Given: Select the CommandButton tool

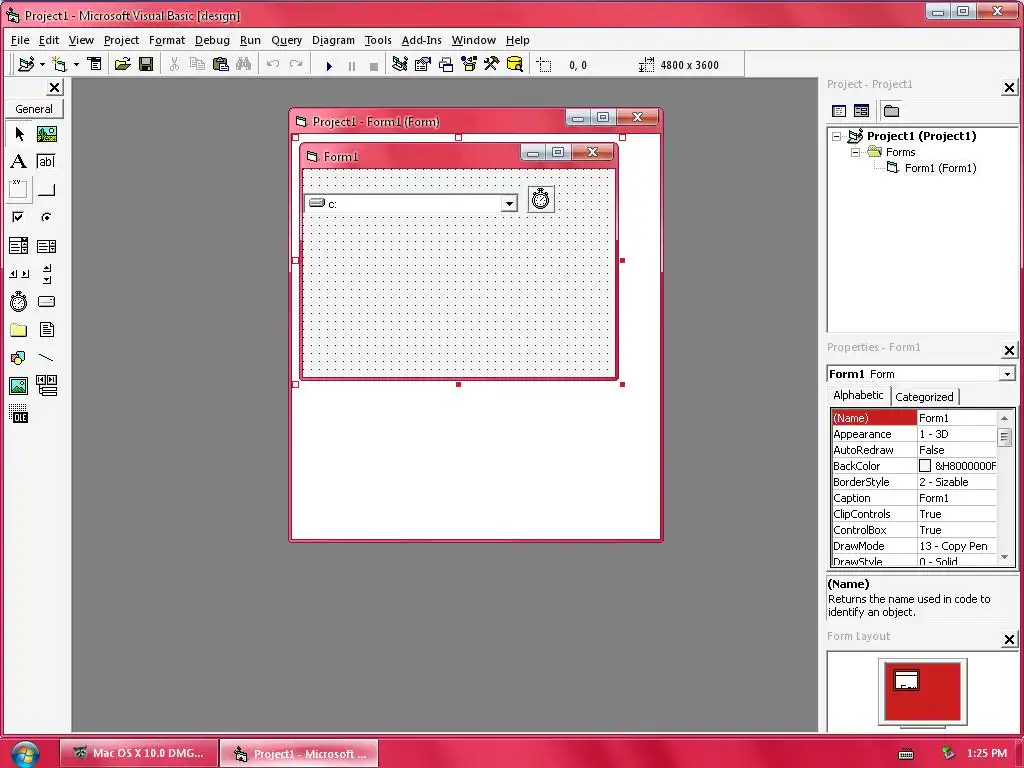Looking at the screenshot, I should [46, 190].
